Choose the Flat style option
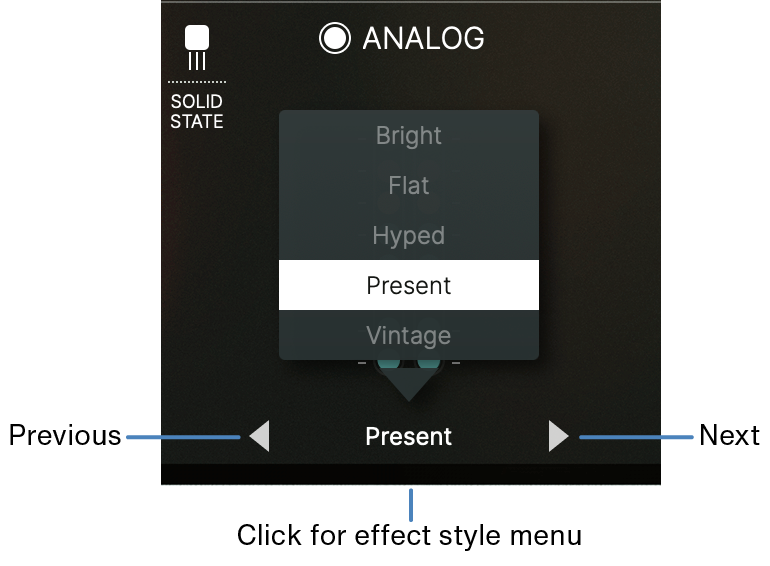 click(x=409, y=186)
